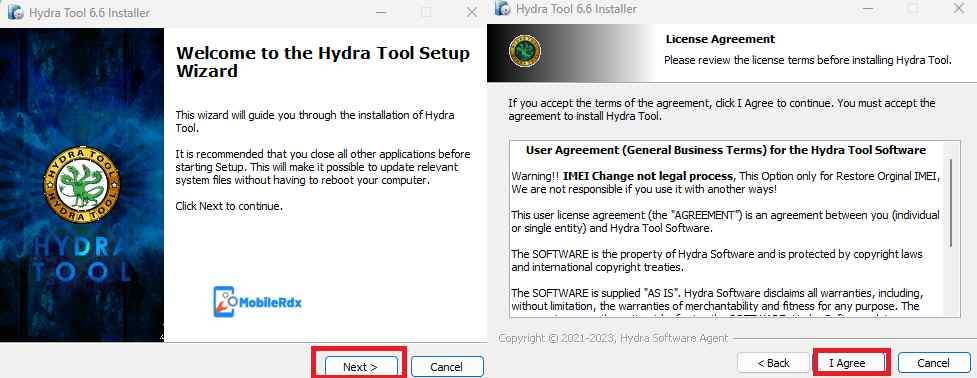Go Back from the License Agreement
This screenshot has width=977, height=378.
pyautogui.click(x=773, y=363)
